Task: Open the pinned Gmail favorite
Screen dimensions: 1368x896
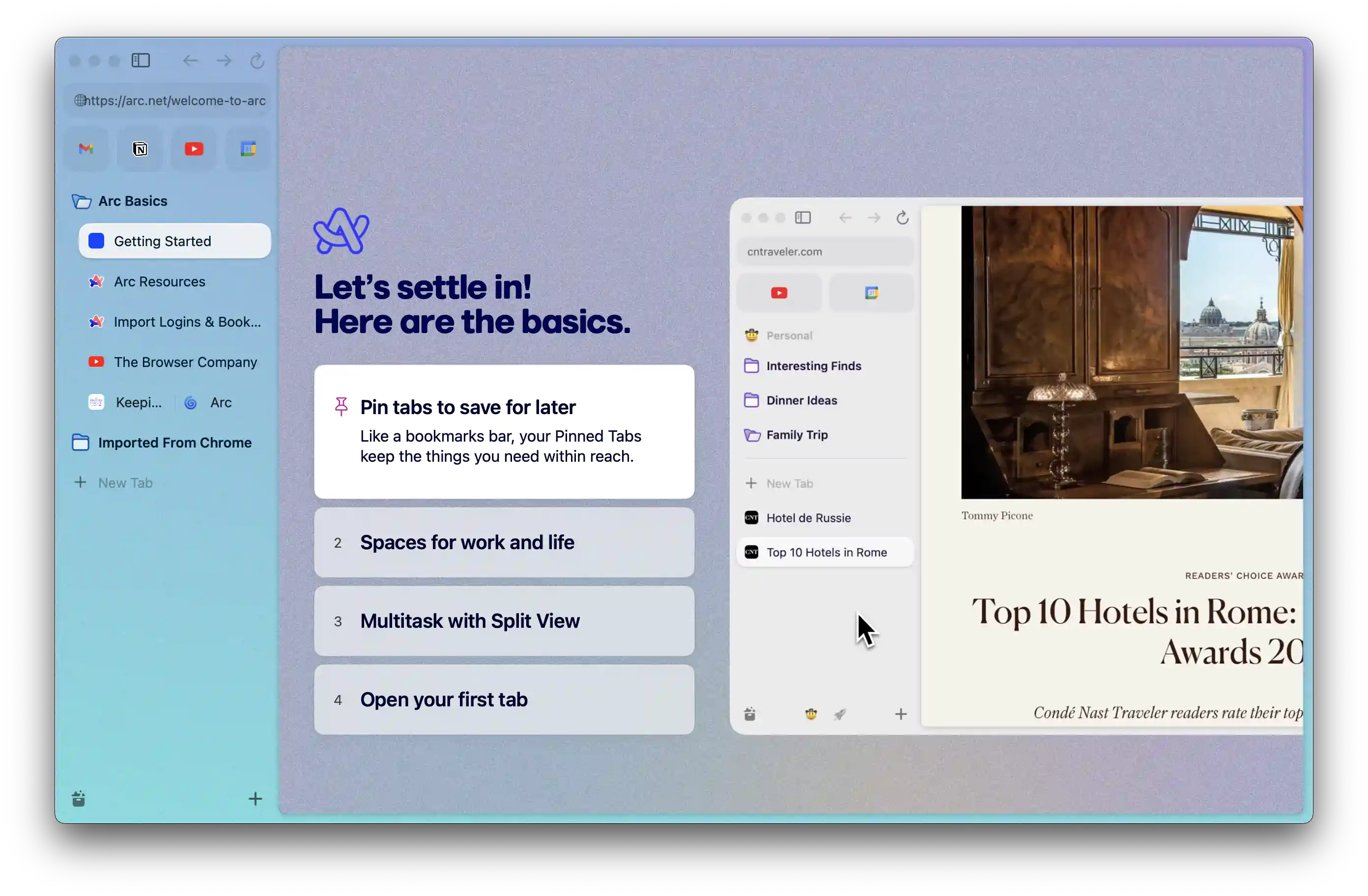Action: (x=85, y=149)
